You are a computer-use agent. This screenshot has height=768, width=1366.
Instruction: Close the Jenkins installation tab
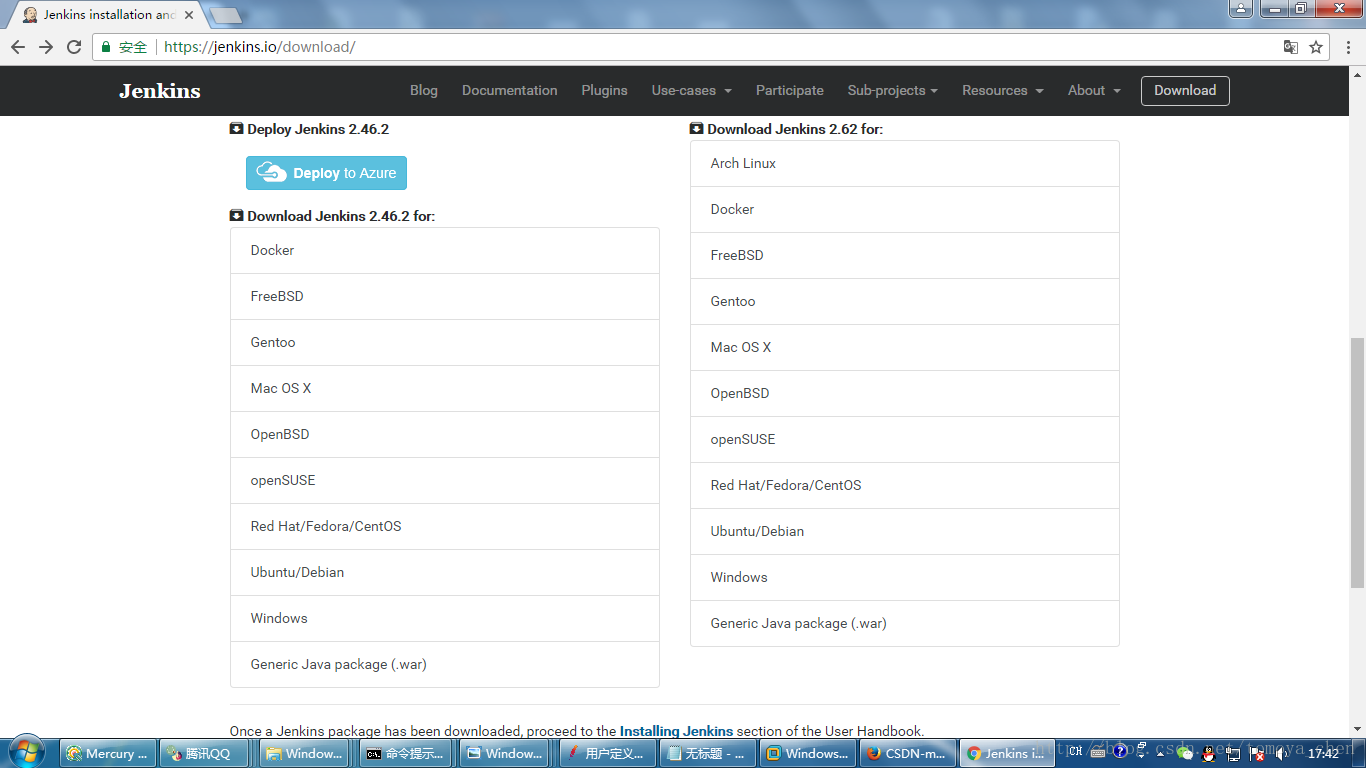[x=189, y=15]
